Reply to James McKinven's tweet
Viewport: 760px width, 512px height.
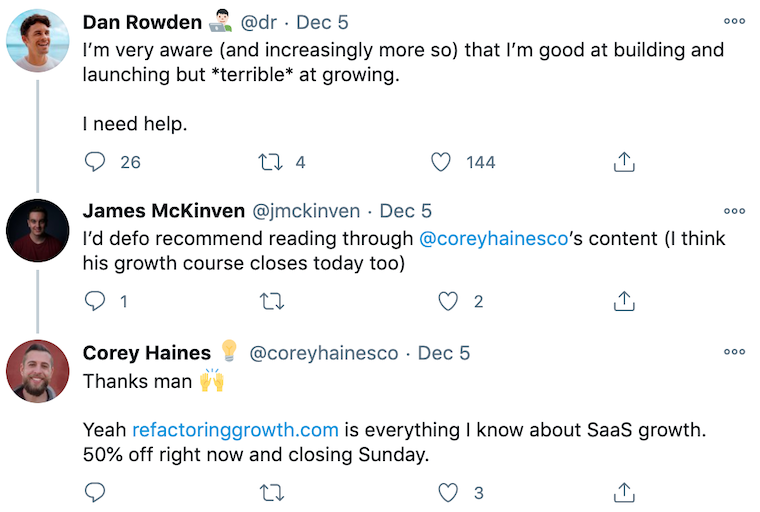tap(96, 301)
